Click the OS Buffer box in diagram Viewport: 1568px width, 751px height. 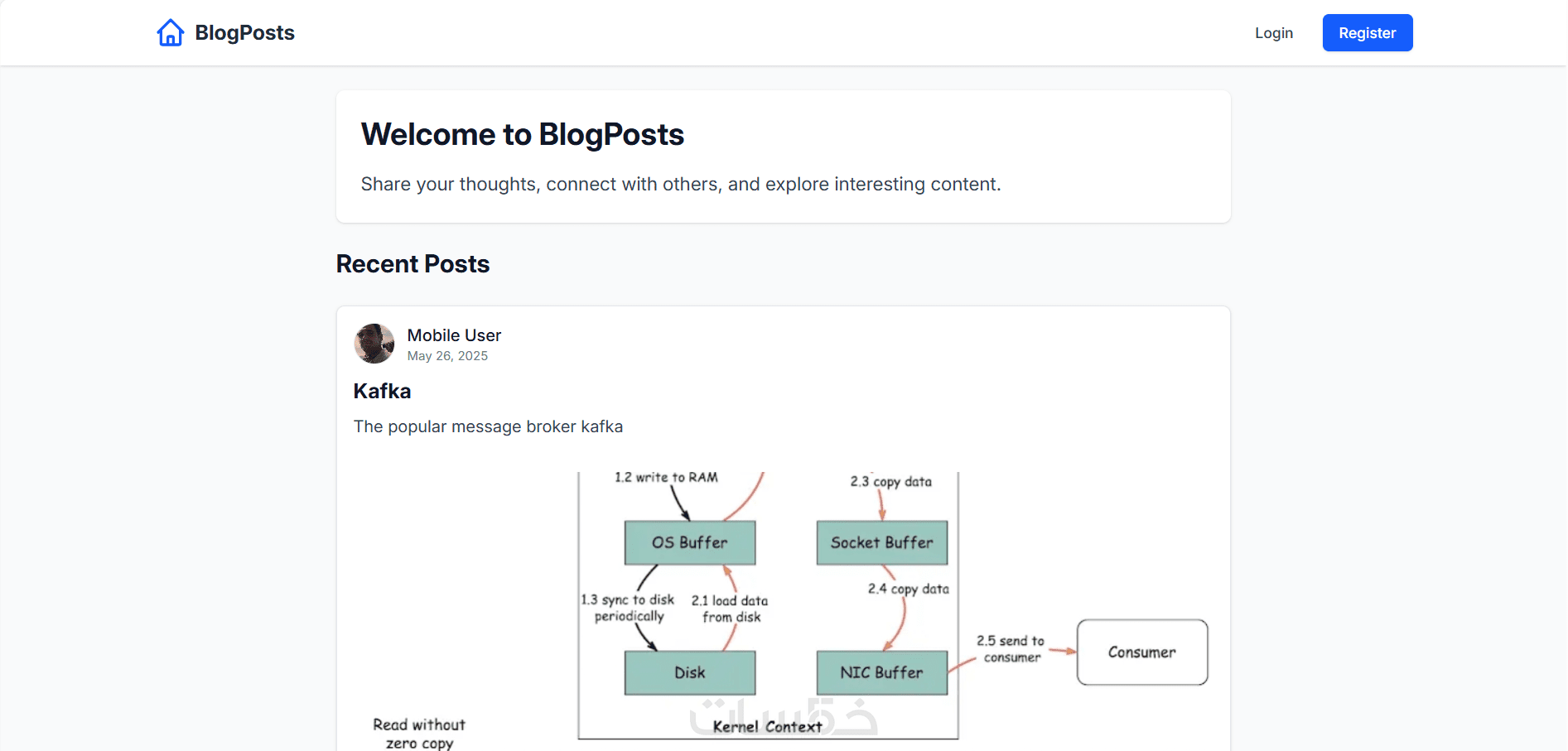point(689,542)
